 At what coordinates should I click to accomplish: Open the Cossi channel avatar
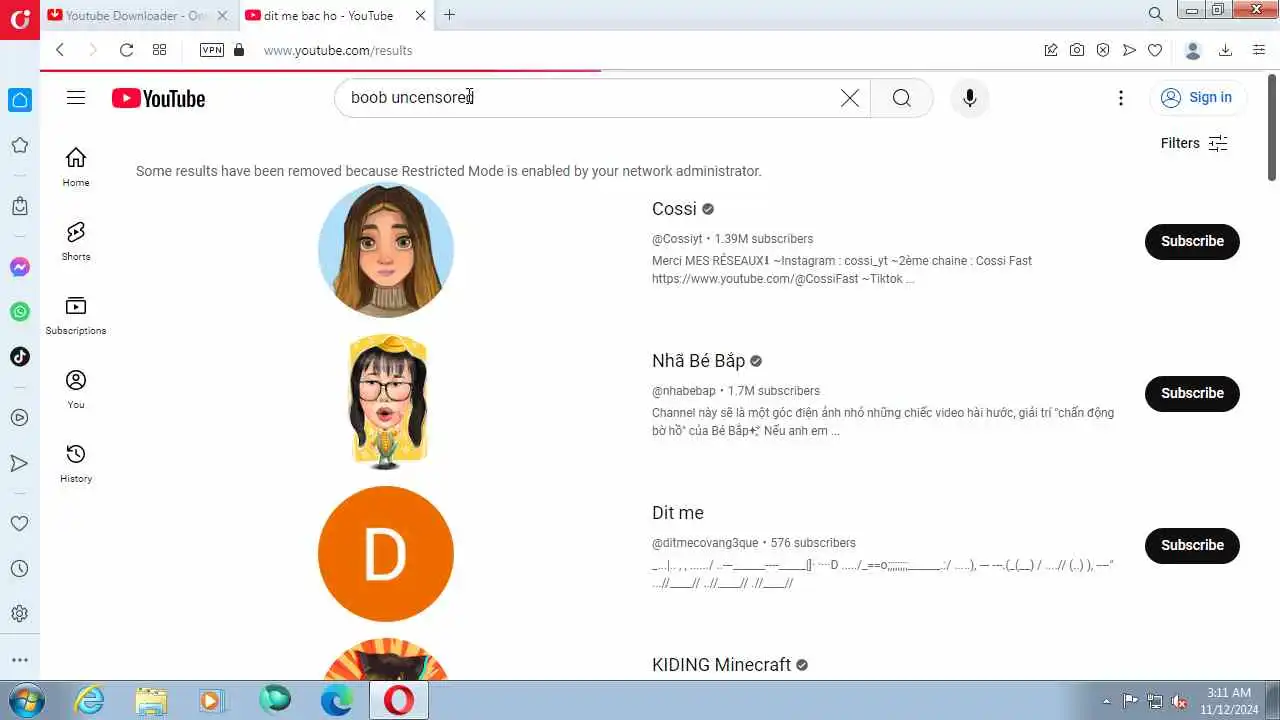click(x=386, y=250)
